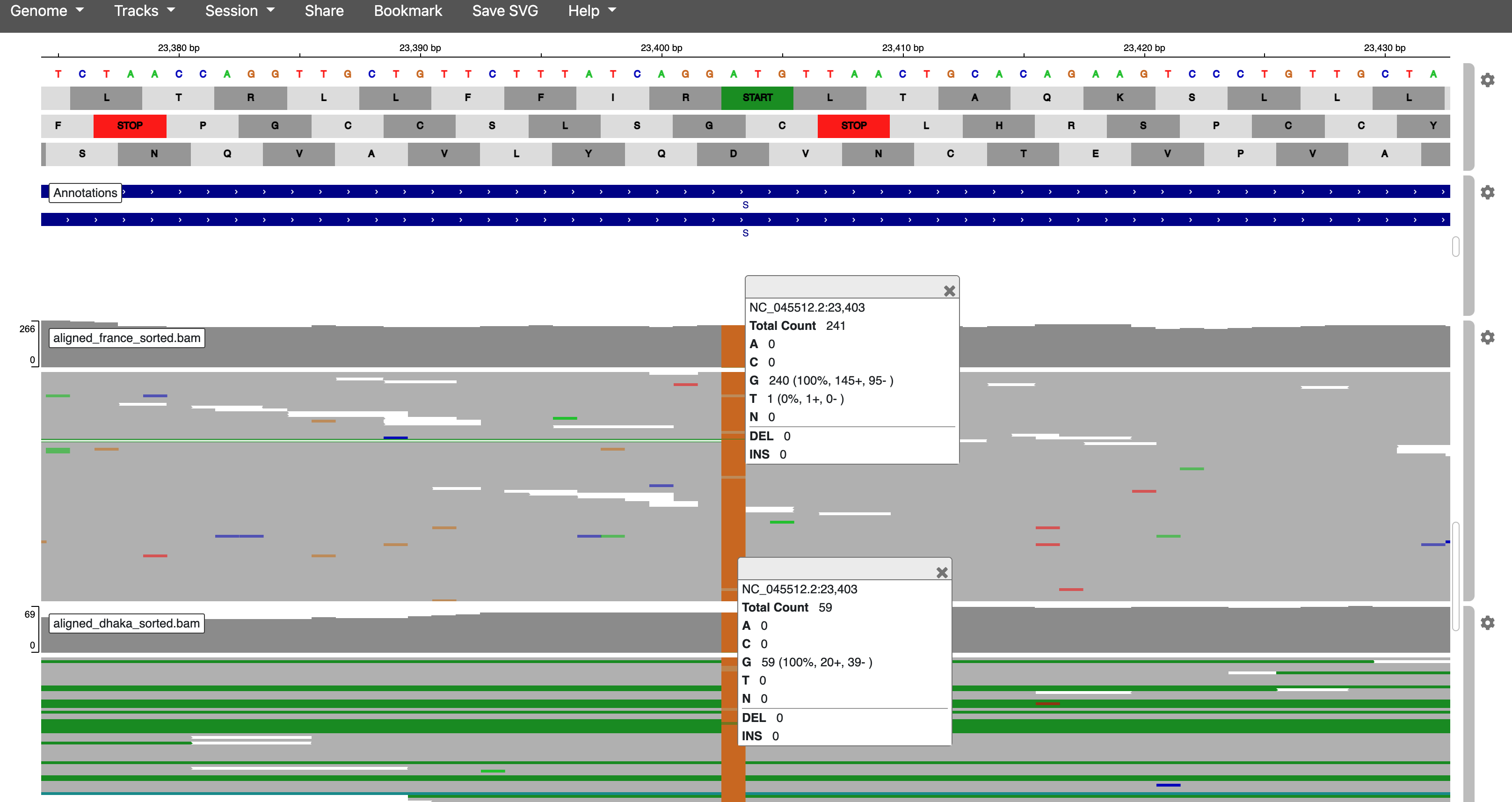The height and width of the screenshot is (802, 1512).
Task: Click 'T 1 (0%, 1+, 0- )' text
Action: (797, 399)
